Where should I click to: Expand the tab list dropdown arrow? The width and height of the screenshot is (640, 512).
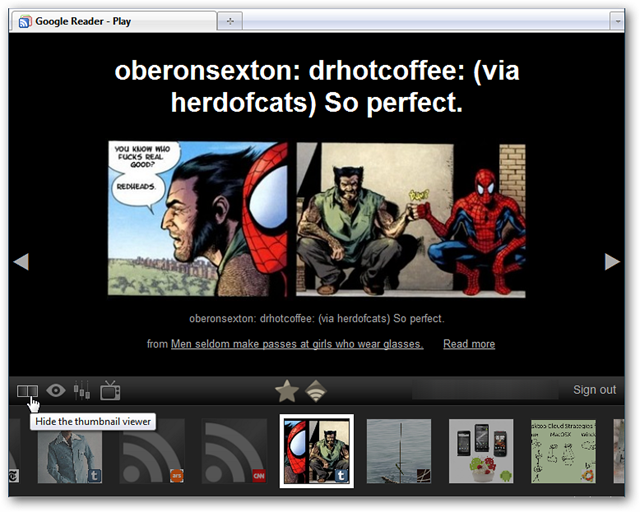[x=618, y=21]
